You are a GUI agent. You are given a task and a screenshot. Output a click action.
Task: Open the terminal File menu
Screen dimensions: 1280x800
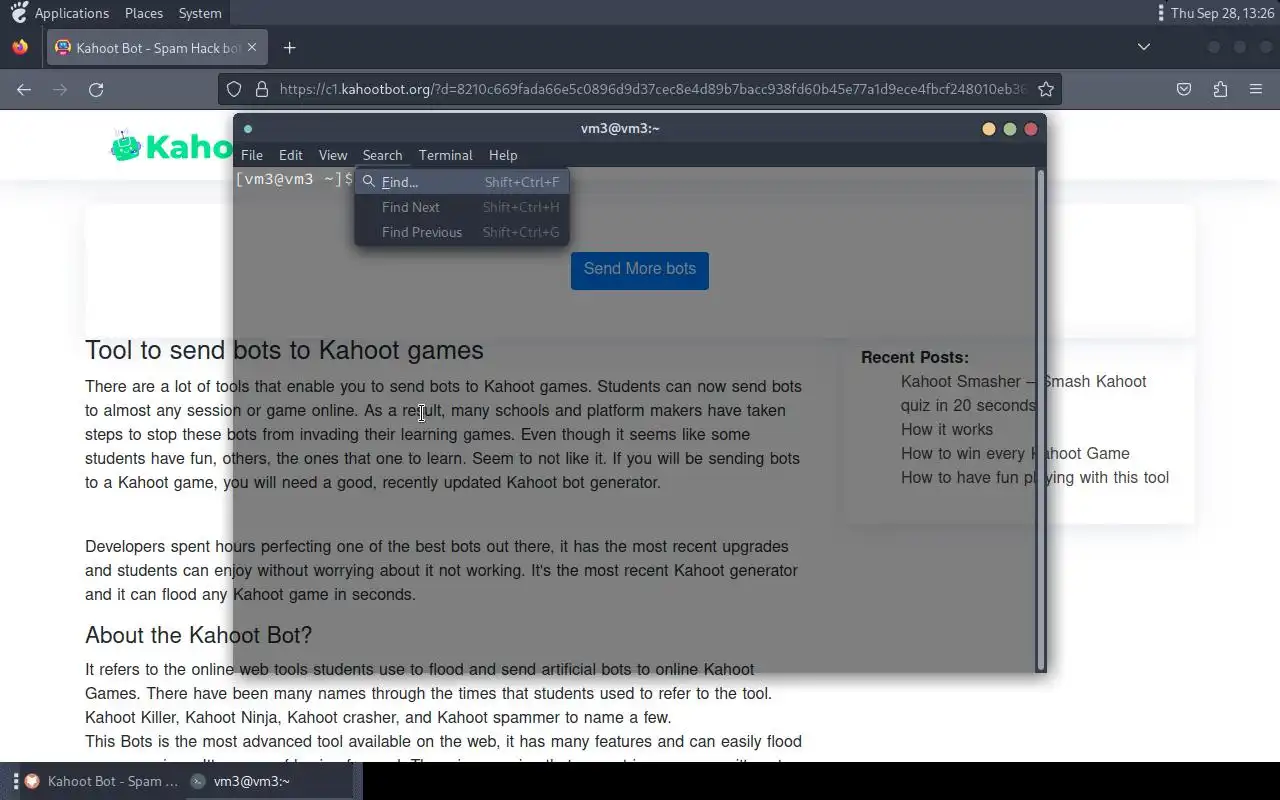[252, 155]
